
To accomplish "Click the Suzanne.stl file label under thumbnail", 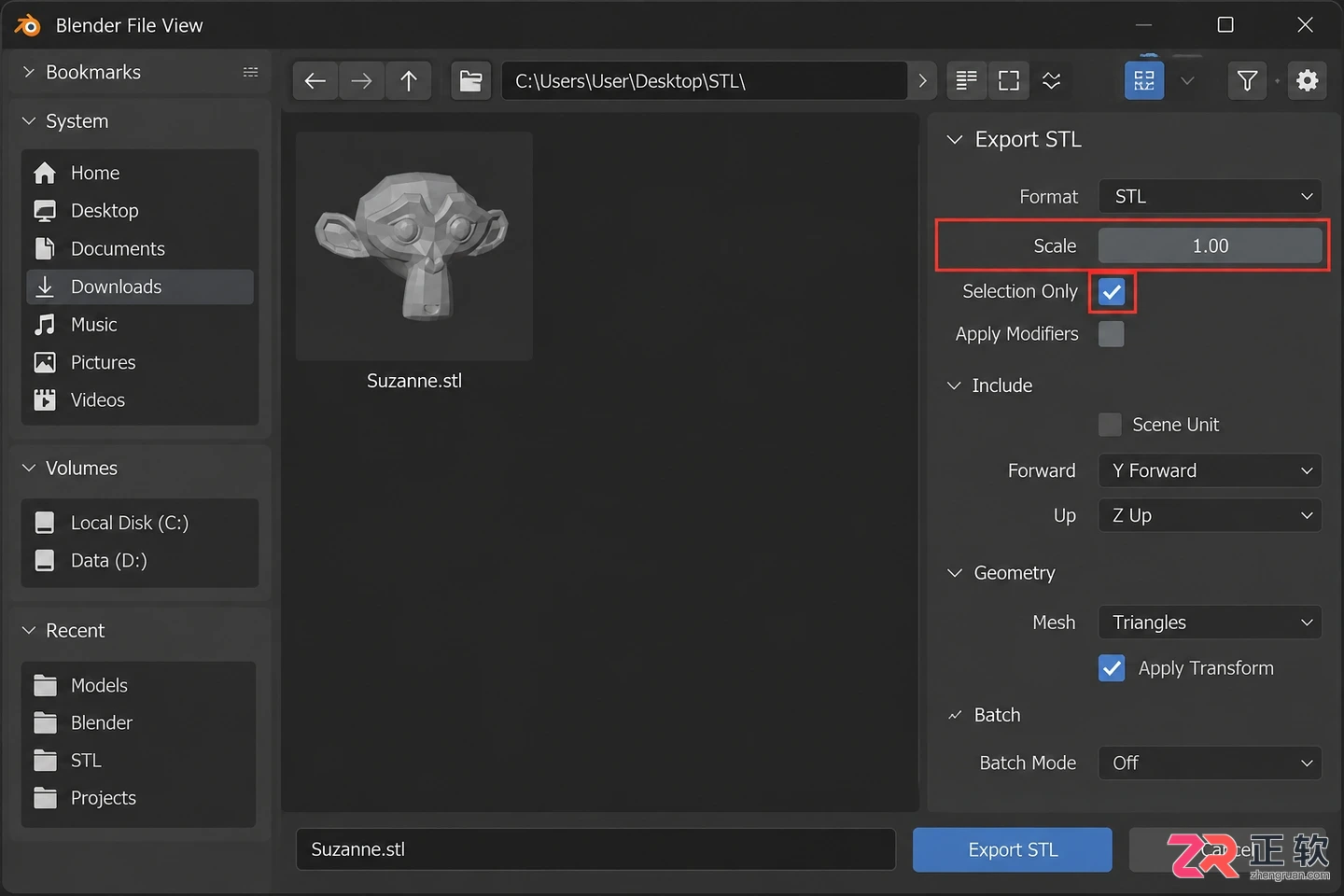I will [x=414, y=381].
